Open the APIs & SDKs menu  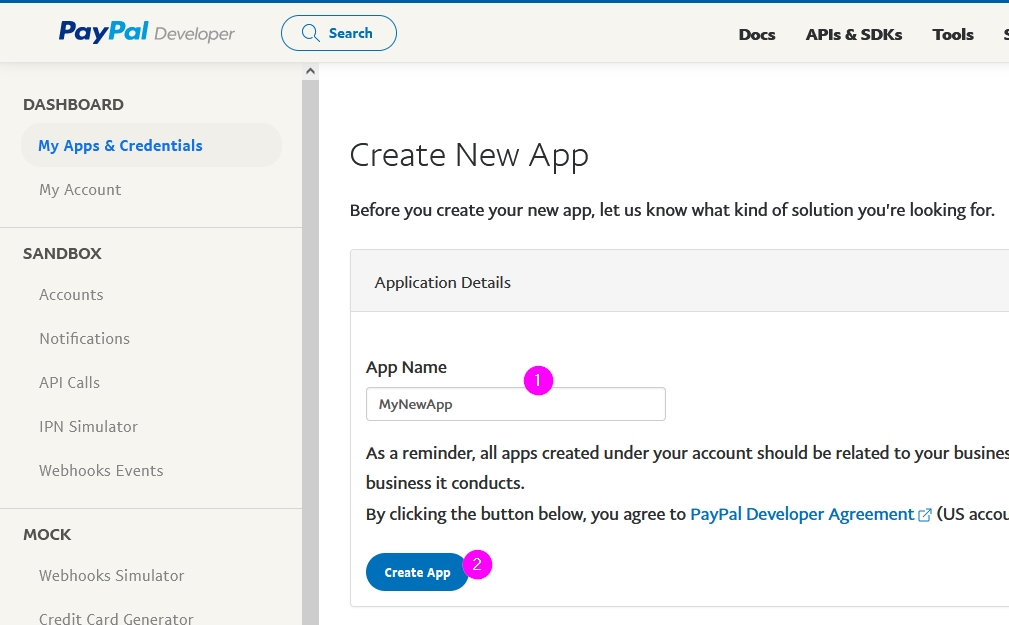pyautogui.click(x=854, y=35)
